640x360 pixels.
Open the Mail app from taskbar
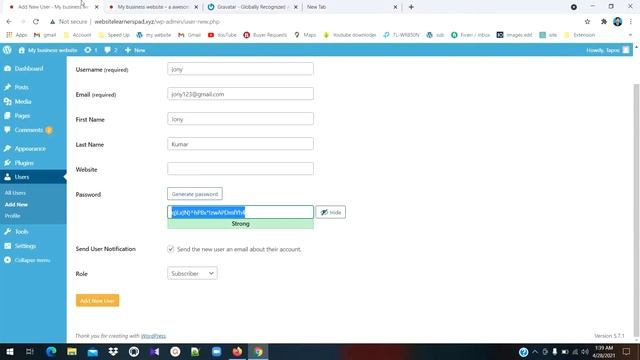pos(93,351)
